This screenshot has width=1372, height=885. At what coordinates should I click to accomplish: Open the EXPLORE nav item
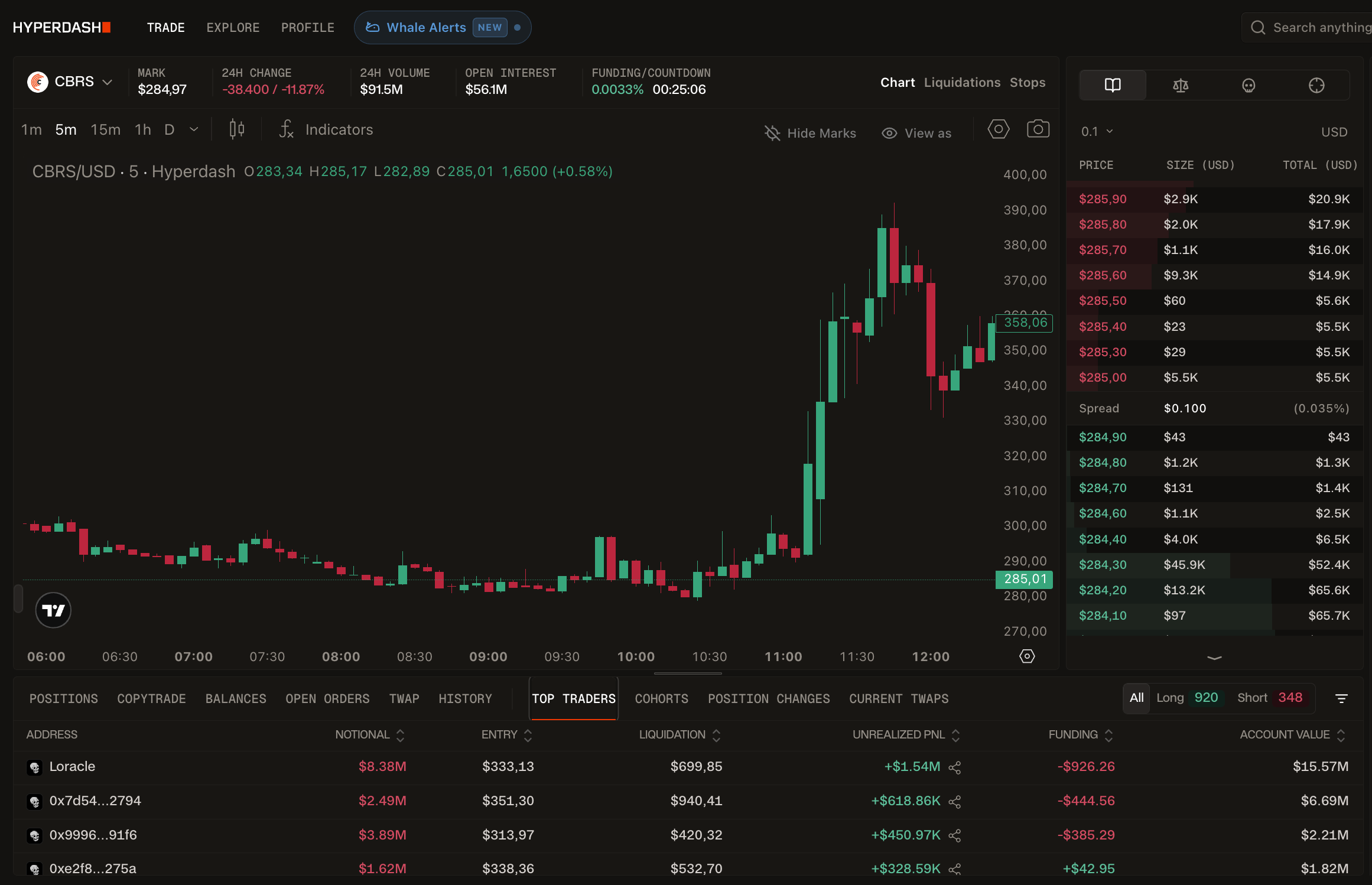click(x=233, y=28)
